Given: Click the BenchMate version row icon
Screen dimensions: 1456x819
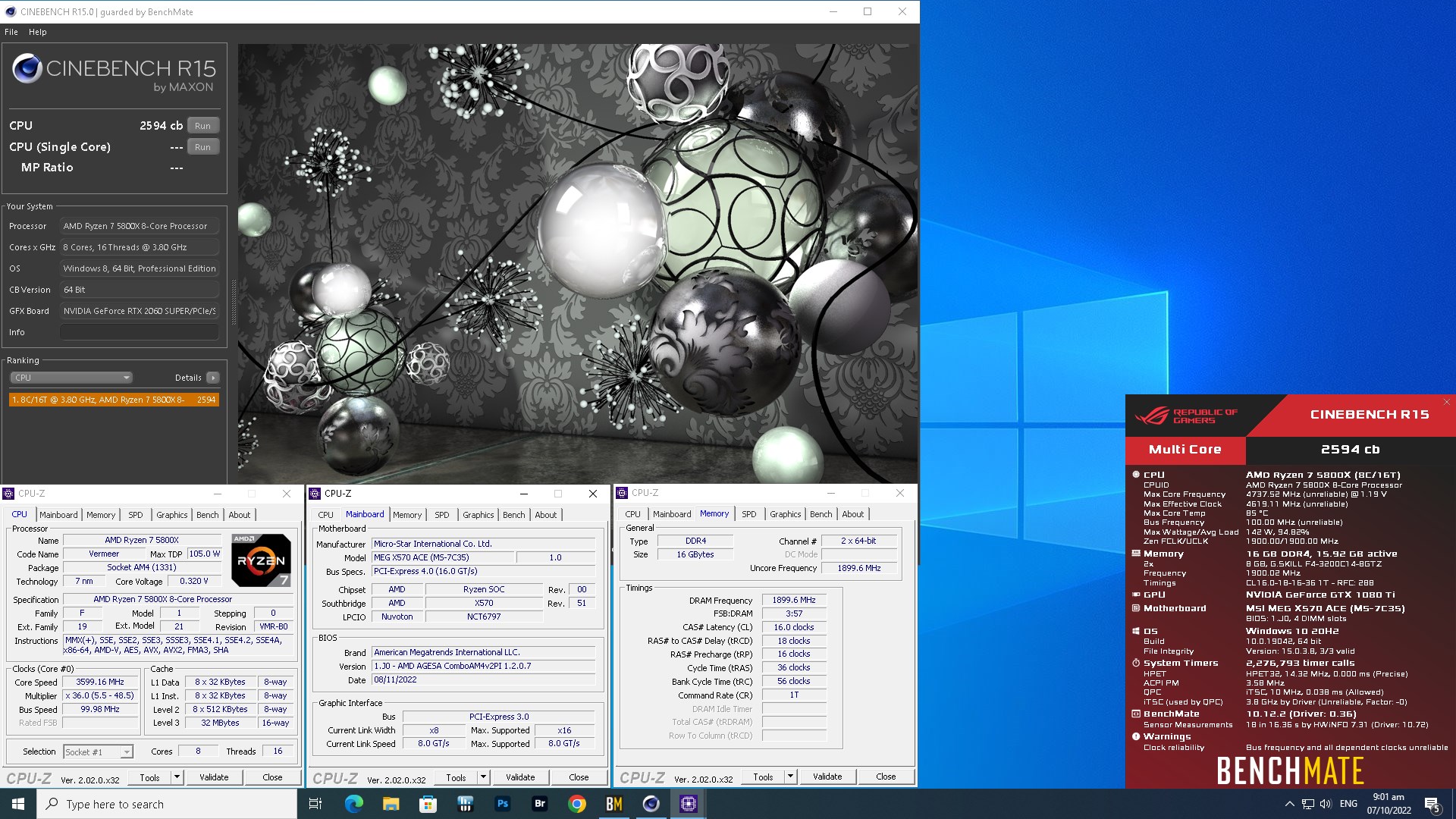Looking at the screenshot, I should pos(1136,714).
